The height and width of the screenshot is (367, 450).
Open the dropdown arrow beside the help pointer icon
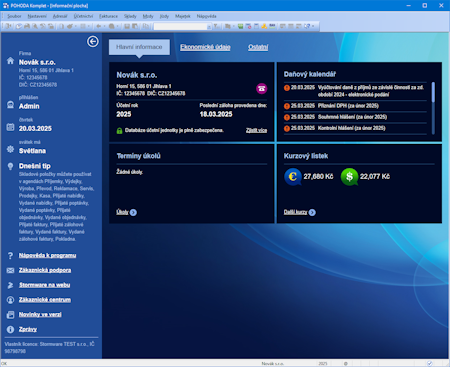313,26
